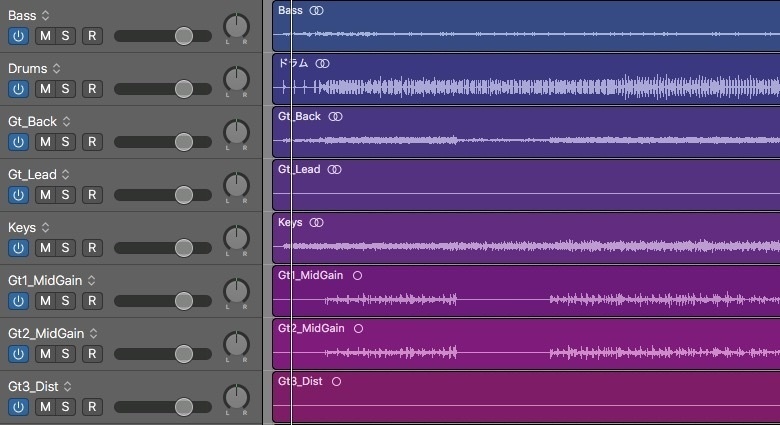Click the Keys track pan knob

236,238
